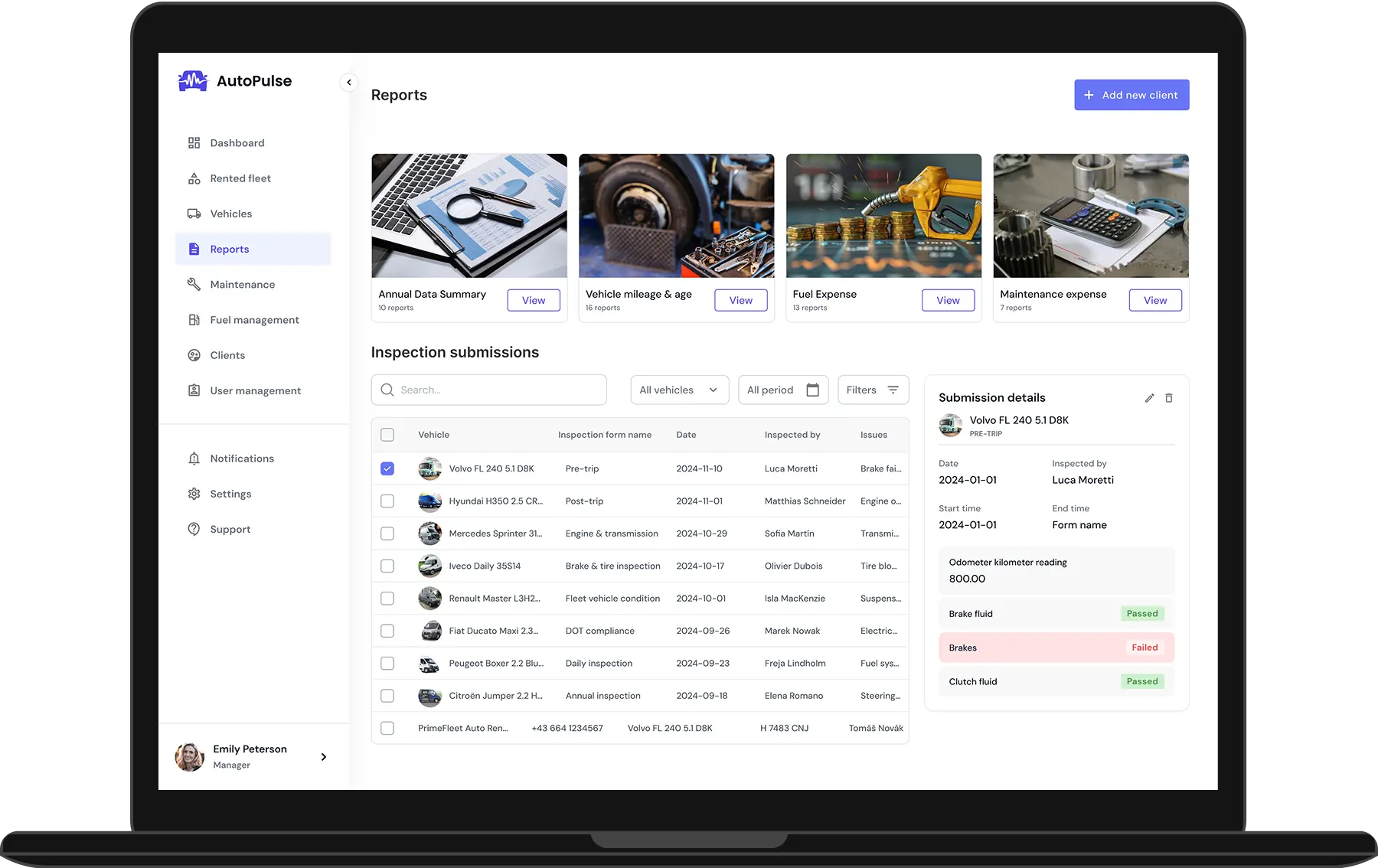Open Maintenance in the sidebar menu

242,285
